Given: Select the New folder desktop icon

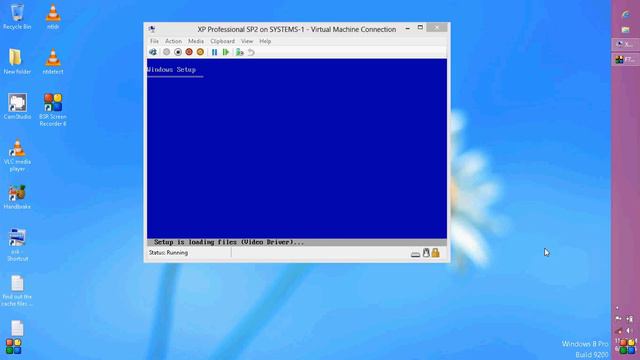Looking at the screenshot, I should coord(17,62).
